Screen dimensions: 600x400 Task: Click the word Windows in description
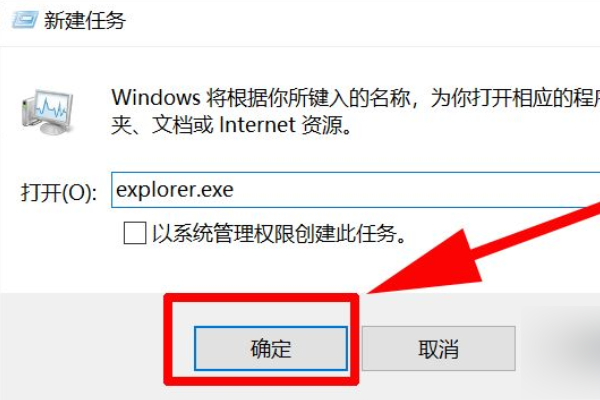coord(156,98)
